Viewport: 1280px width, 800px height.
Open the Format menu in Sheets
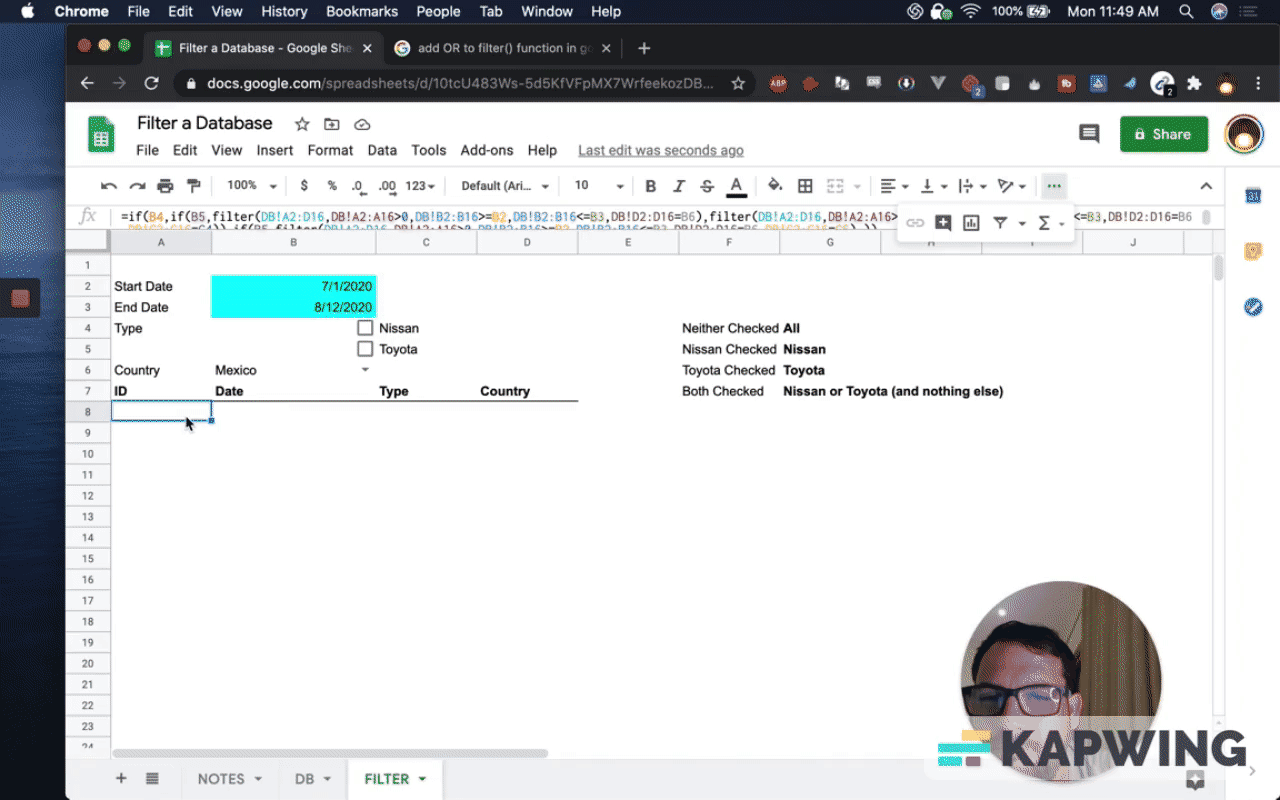coord(330,150)
